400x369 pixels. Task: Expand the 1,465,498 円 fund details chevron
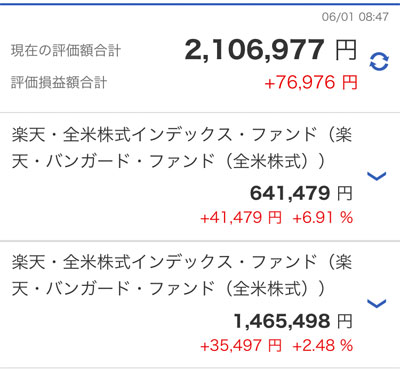[376, 303]
